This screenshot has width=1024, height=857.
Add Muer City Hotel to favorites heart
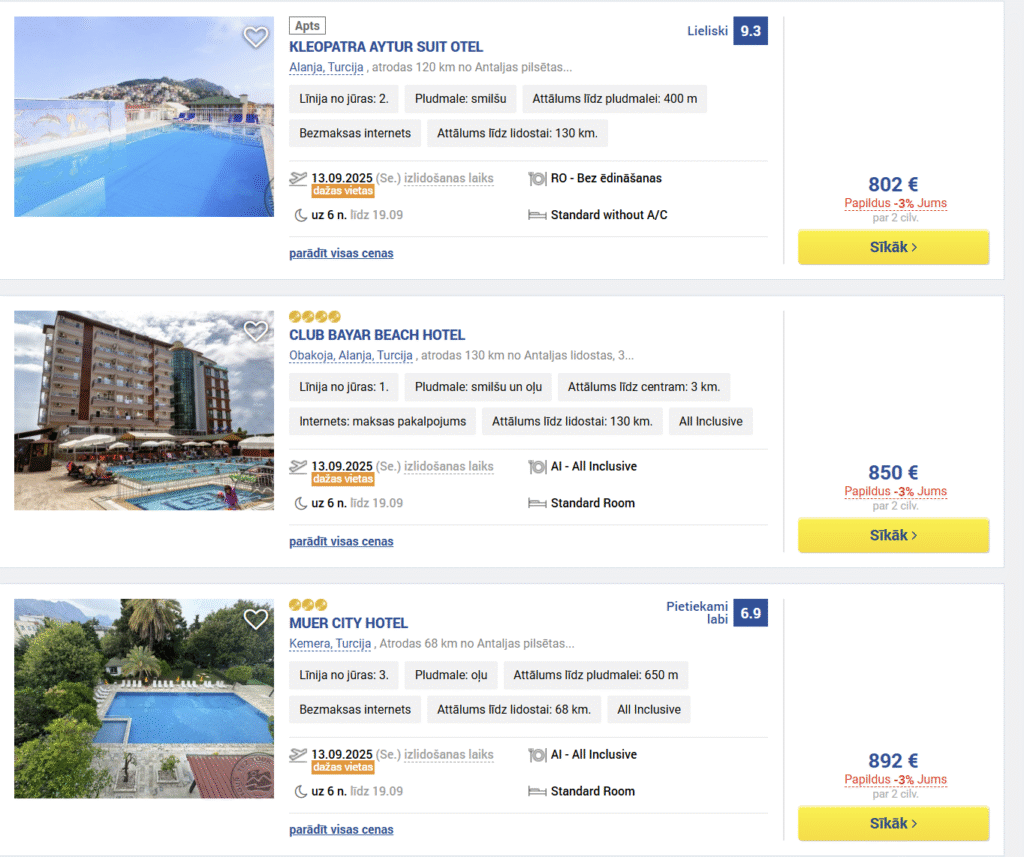[x=255, y=619]
